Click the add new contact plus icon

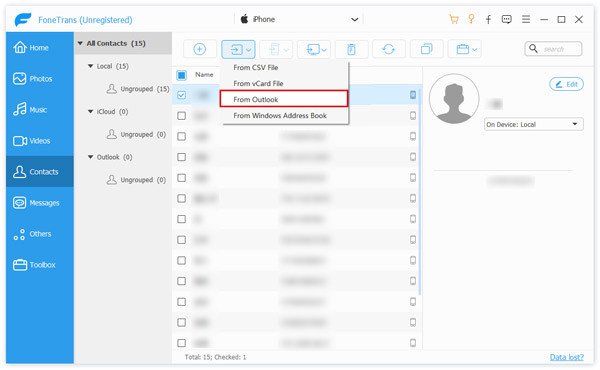(199, 49)
